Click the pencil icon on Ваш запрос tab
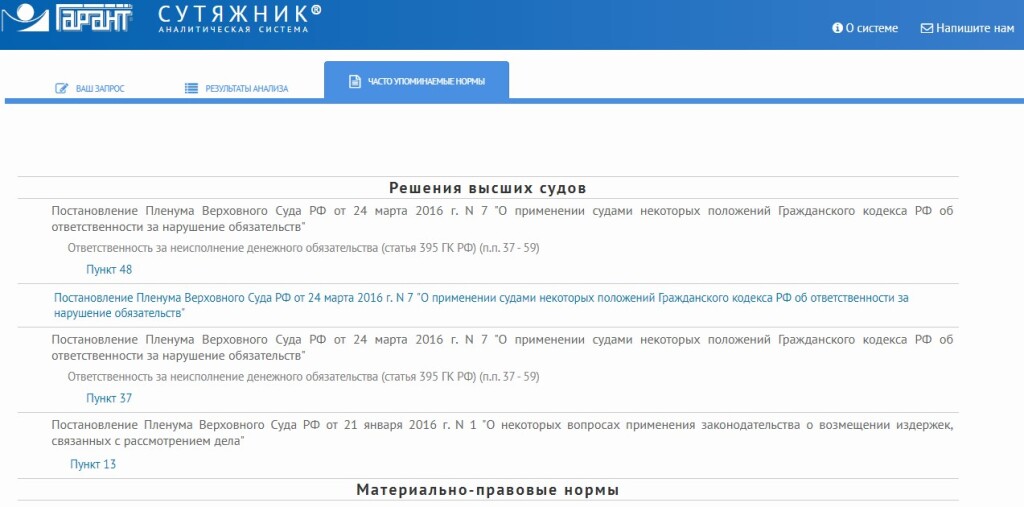This screenshot has height=507, width=1024. tap(62, 88)
